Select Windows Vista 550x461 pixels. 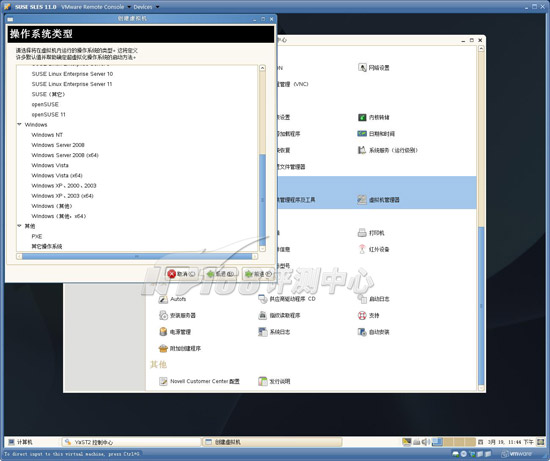tap(50, 166)
